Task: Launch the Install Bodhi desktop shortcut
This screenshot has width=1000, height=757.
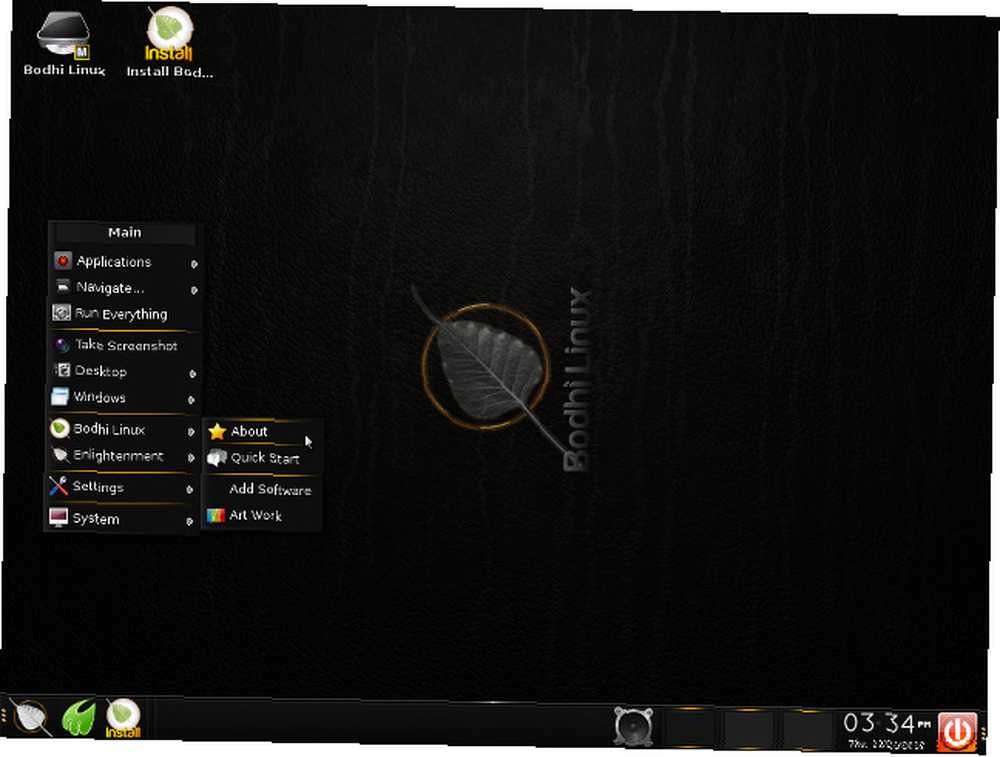Action: point(170,43)
